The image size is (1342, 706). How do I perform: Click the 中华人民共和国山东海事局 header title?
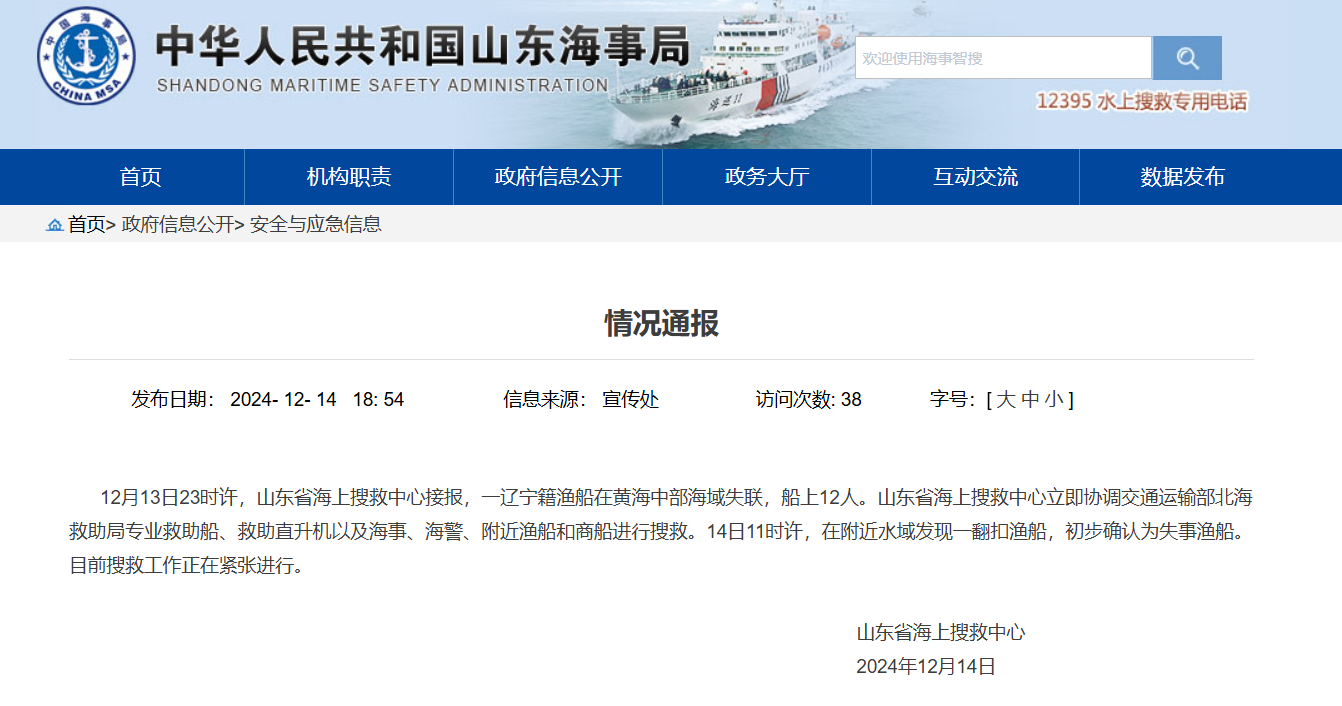point(422,47)
